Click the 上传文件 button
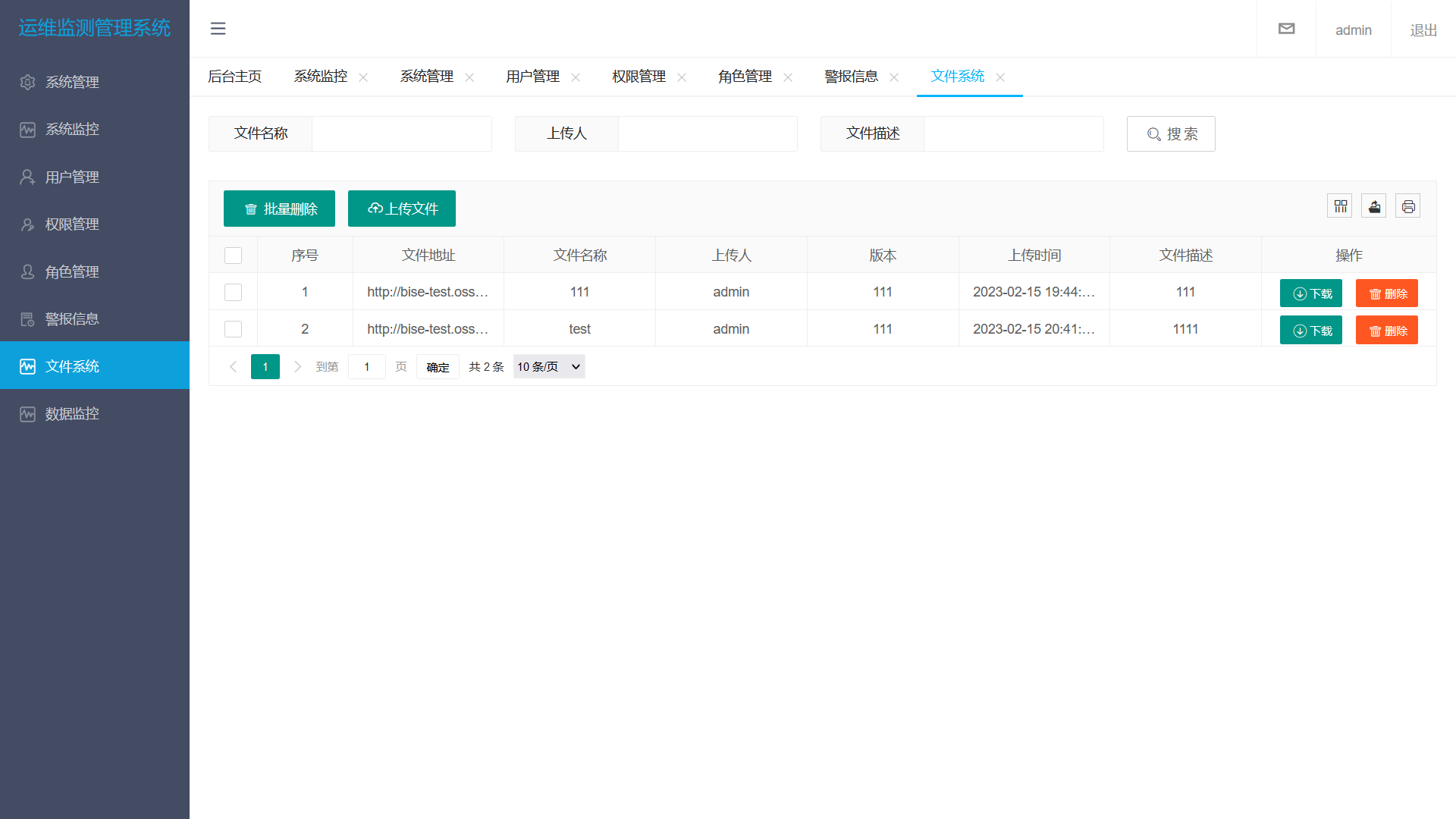The image size is (1456, 819). click(x=402, y=209)
